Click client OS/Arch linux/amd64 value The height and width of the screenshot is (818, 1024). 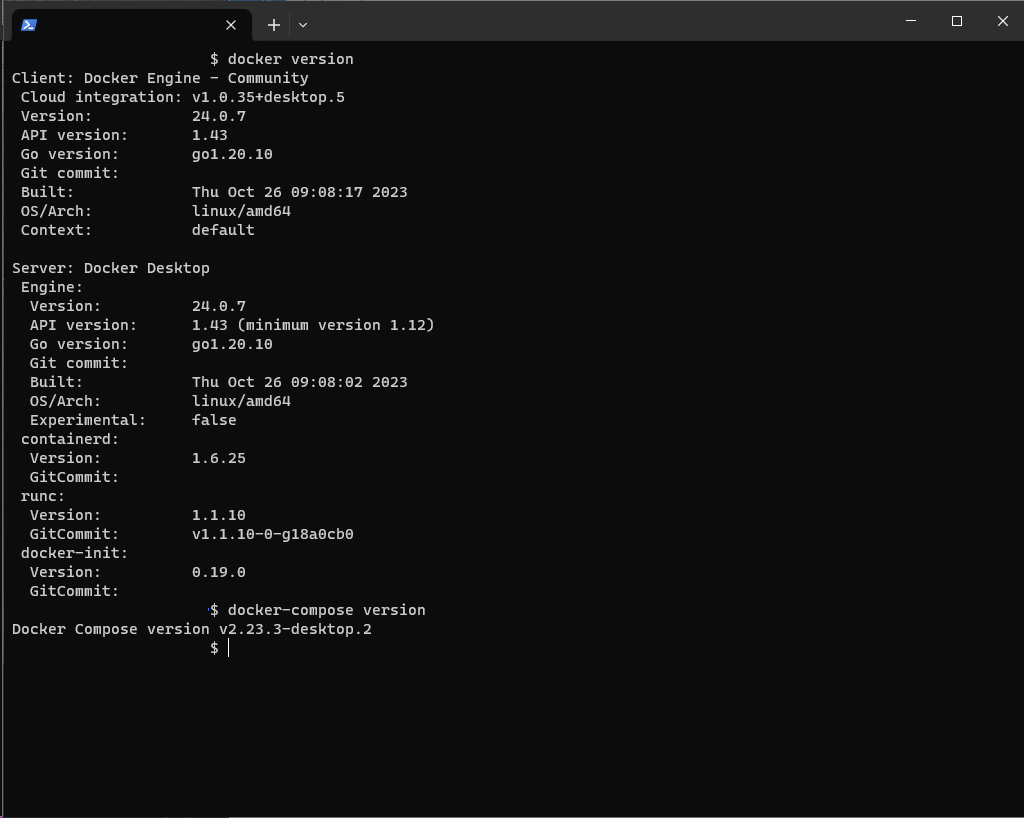(x=241, y=211)
